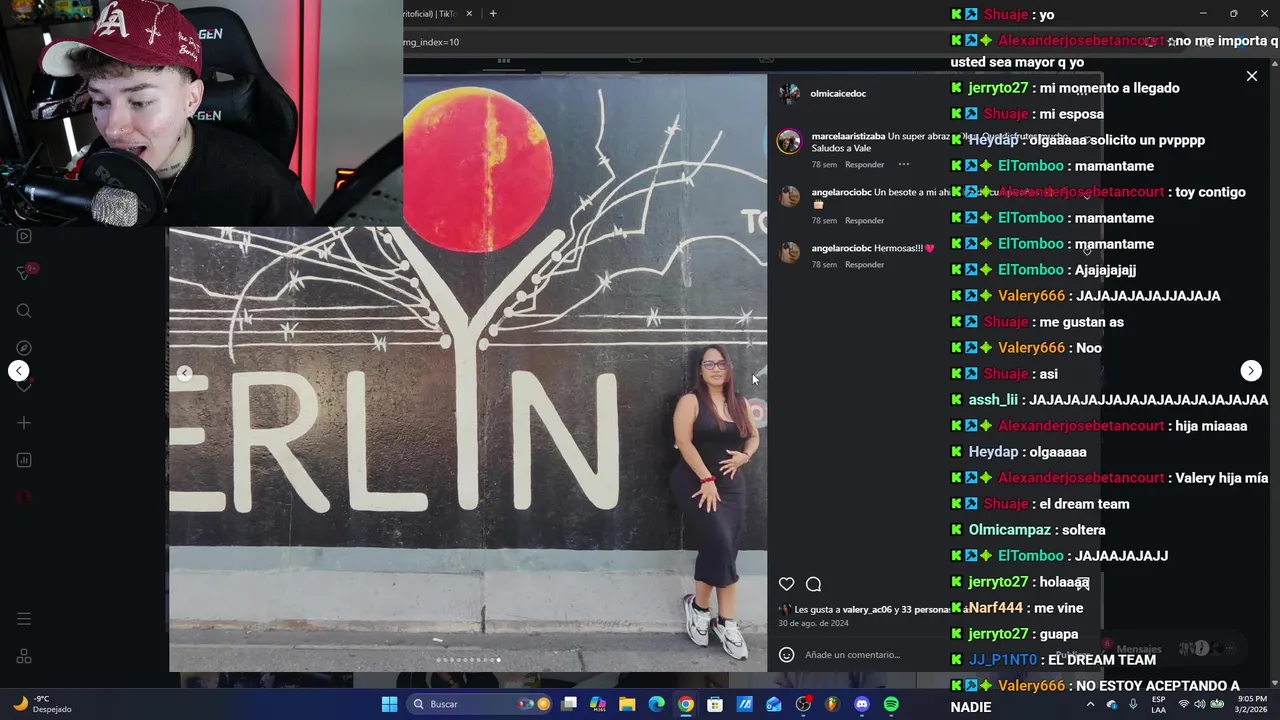Click chat username Narf444
Image resolution: width=1280 pixels, height=720 pixels.
pos(995,608)
